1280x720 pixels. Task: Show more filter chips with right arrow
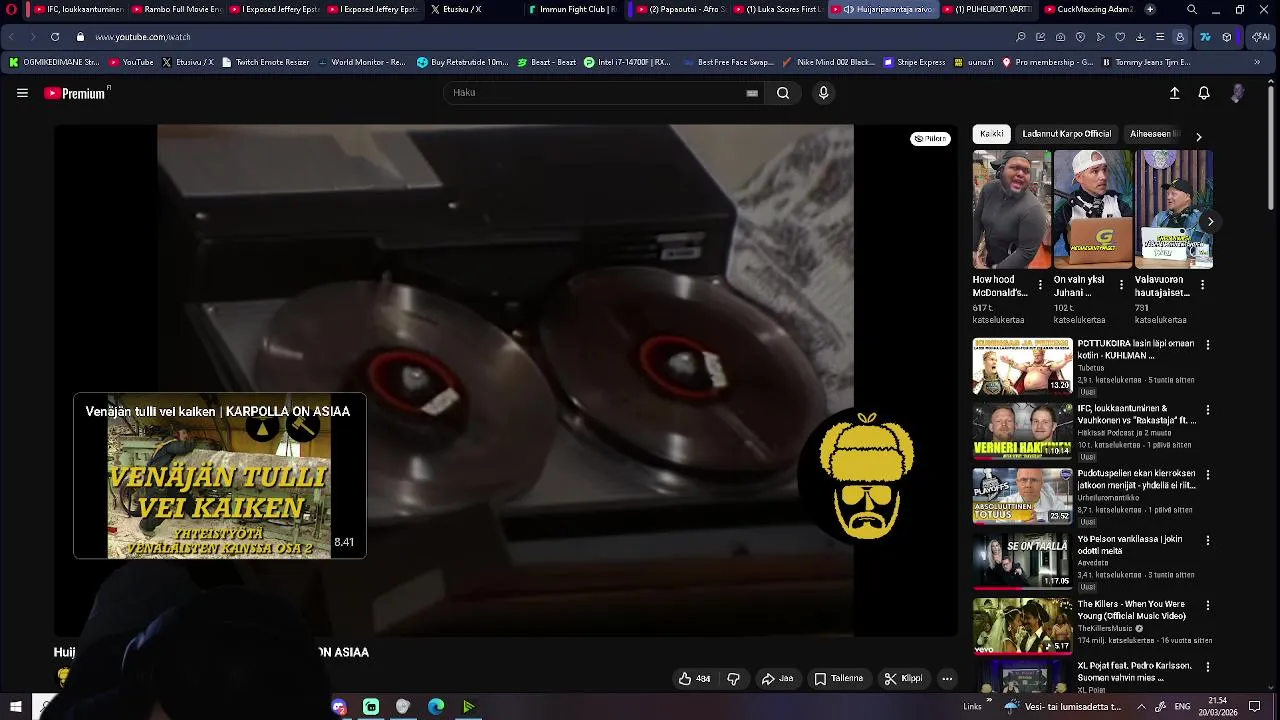(x=1198, y=136)
